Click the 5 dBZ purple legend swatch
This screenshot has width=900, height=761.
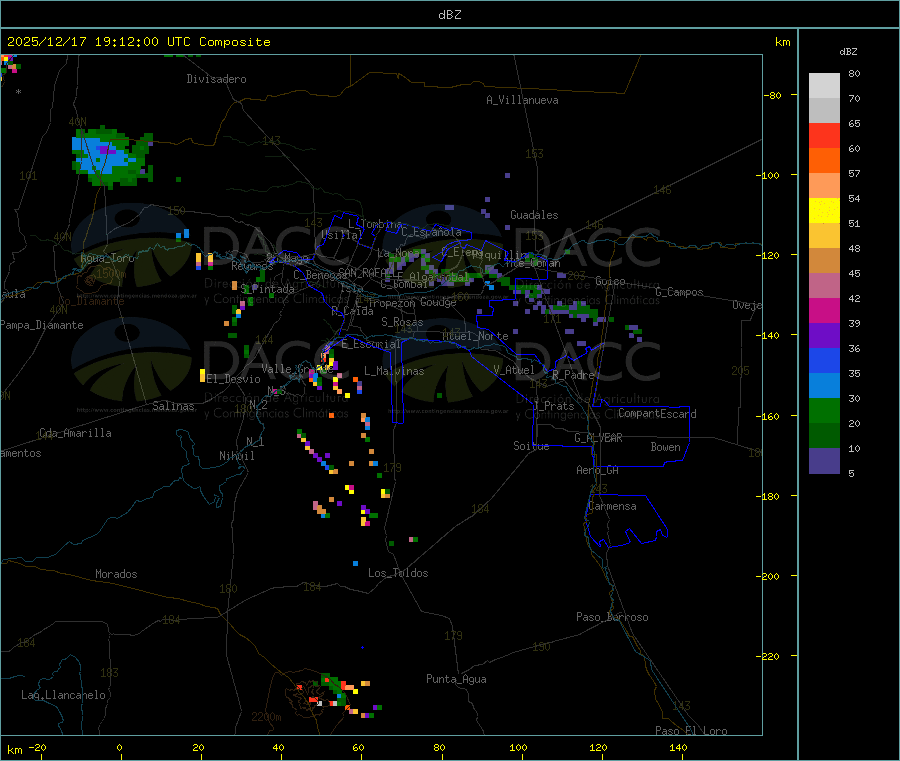824,460
